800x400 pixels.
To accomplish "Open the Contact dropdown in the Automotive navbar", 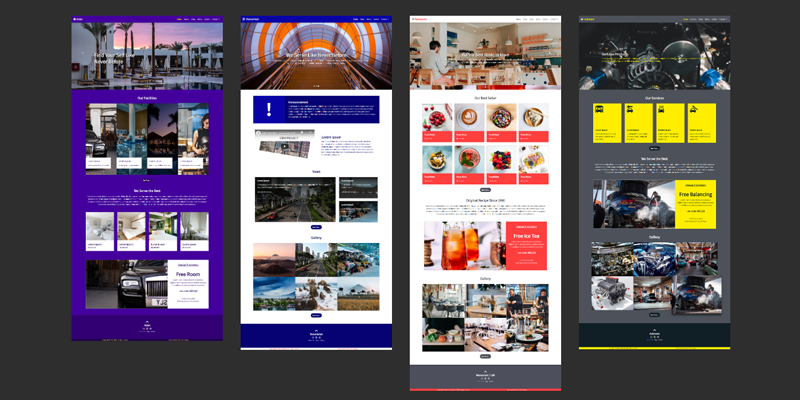I will click(x=723, y=19).
